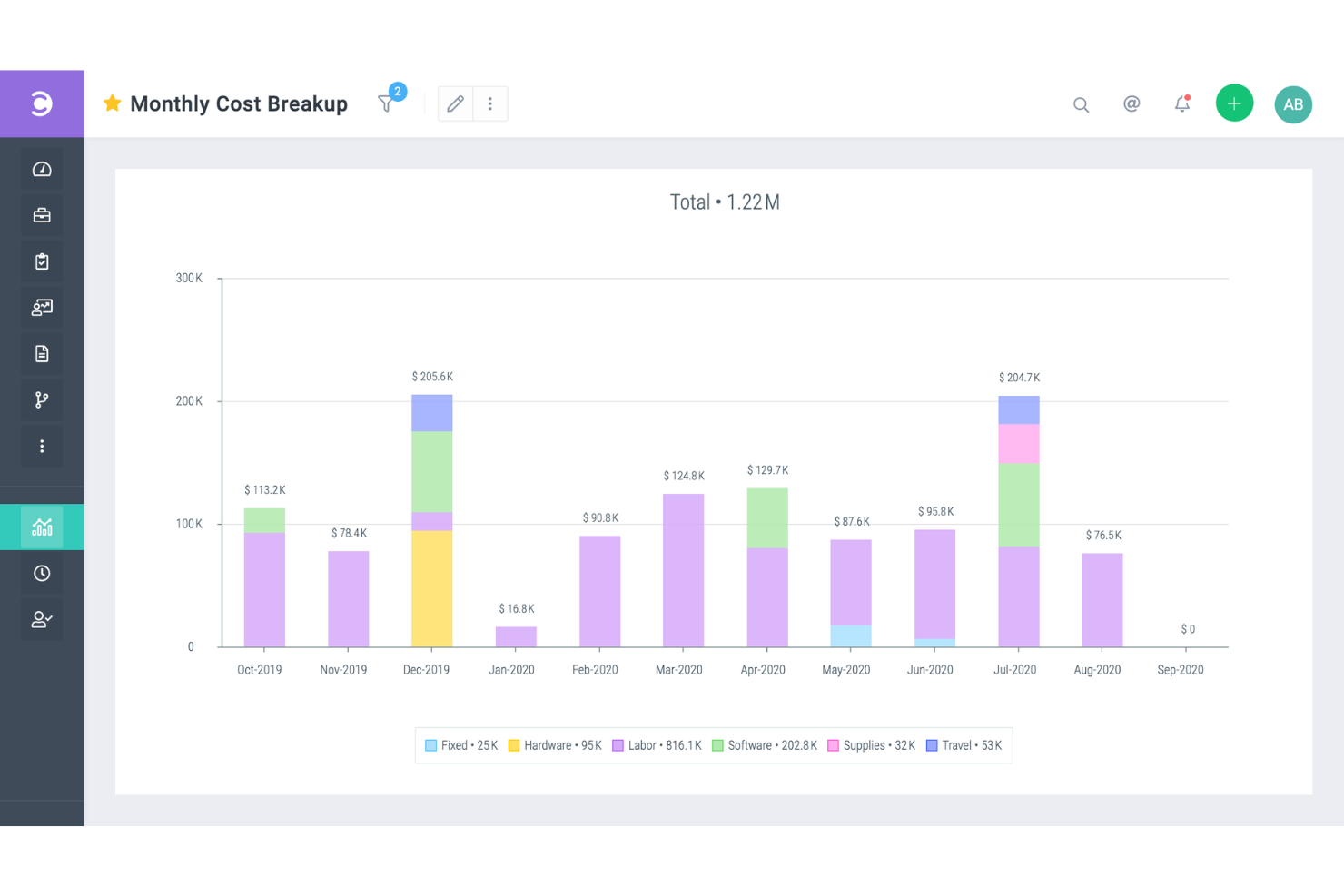1344x896 pixels.
Task: Click the Dec-2019 Travel blue segment
Action: [x=432, y=413]
